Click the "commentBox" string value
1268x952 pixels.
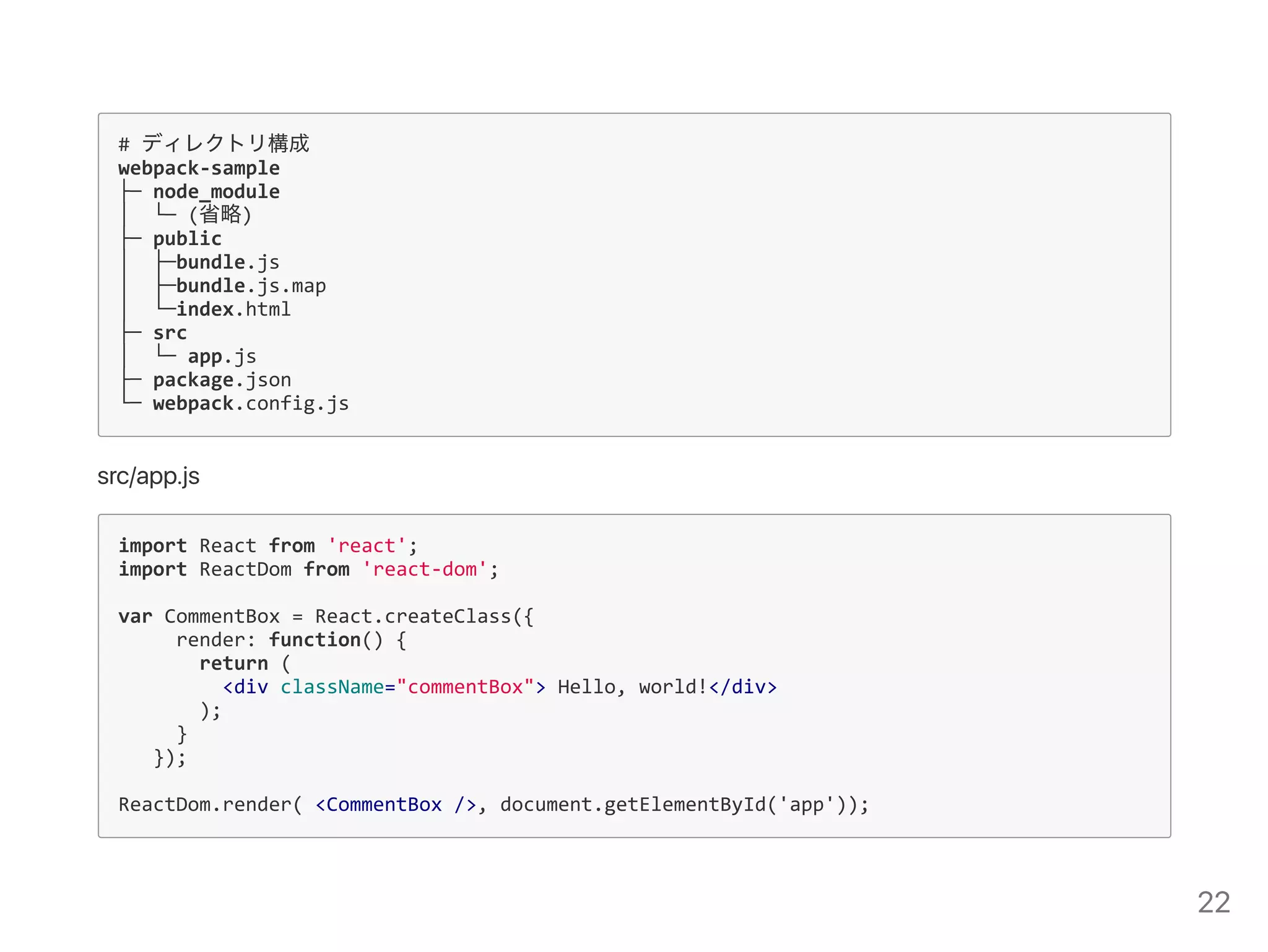coord(465,687)
